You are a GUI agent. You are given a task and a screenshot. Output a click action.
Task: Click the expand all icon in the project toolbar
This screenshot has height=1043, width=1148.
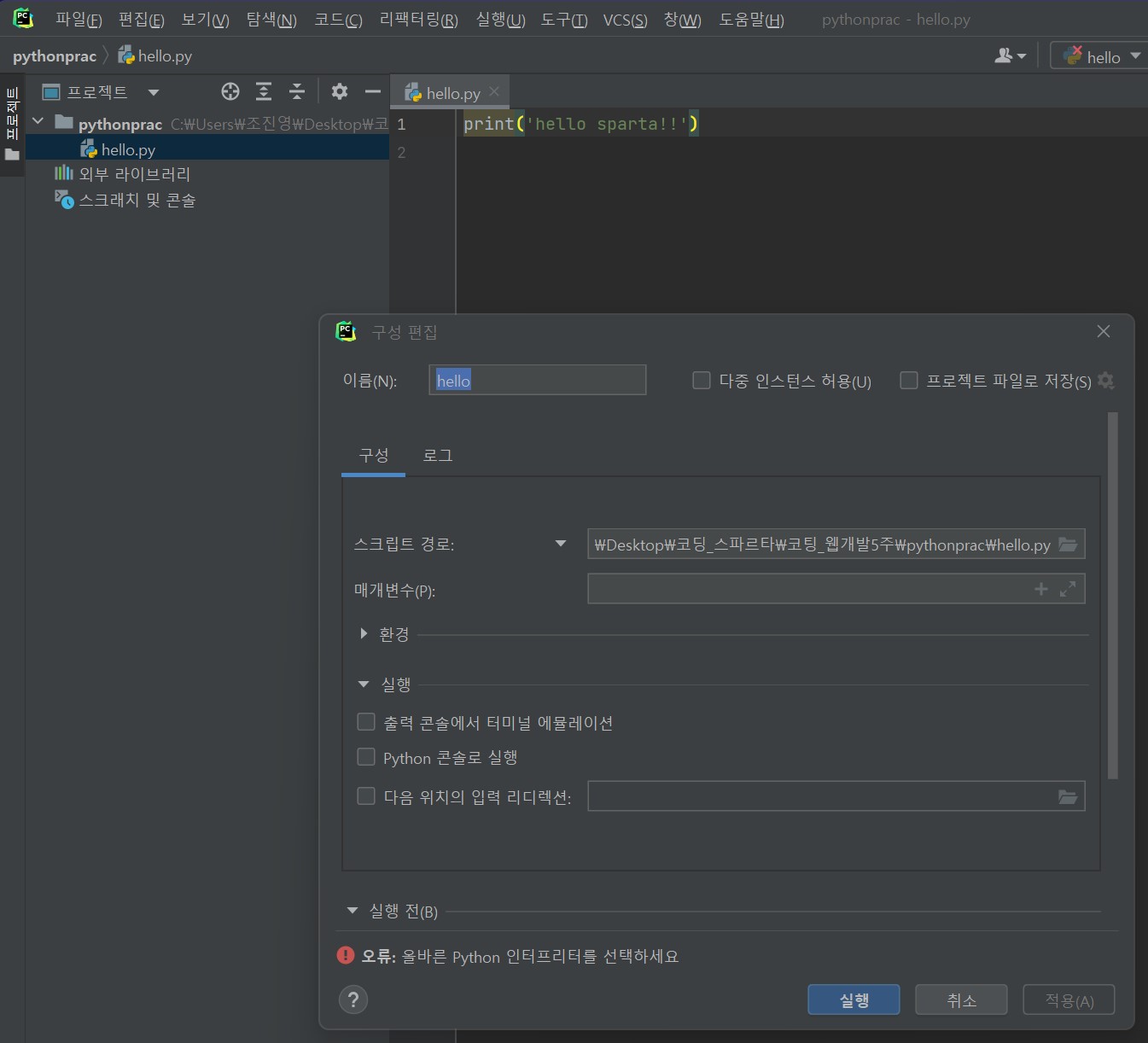tap(264, 92)
